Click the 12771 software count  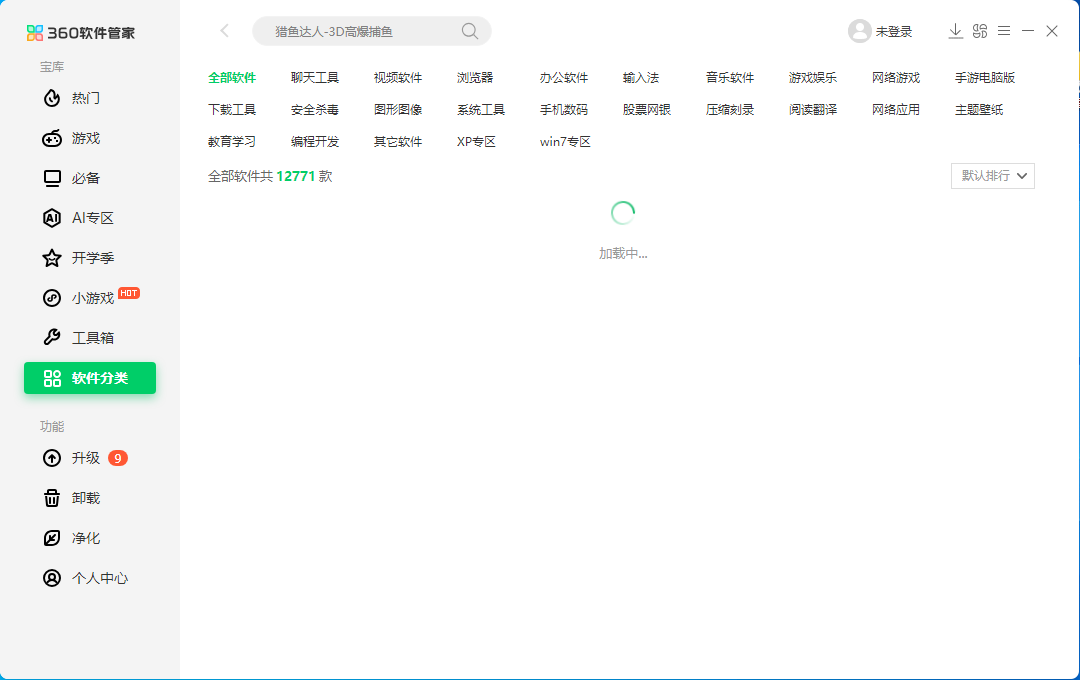pos(295,176)
